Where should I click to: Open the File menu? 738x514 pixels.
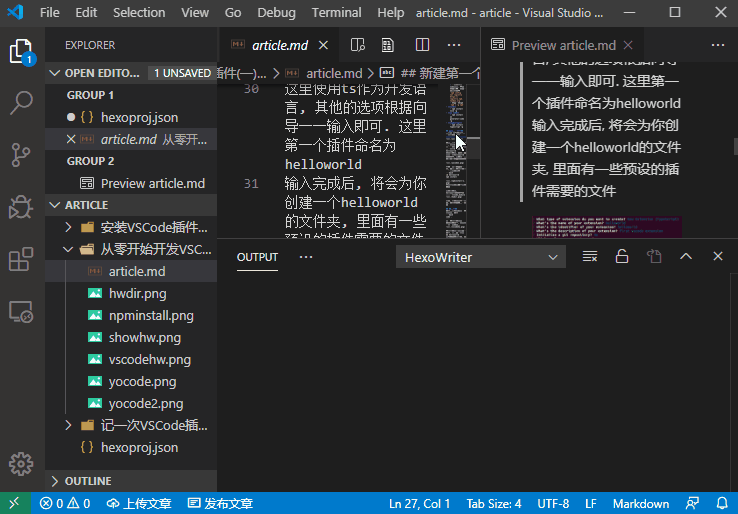coord(49,13)
